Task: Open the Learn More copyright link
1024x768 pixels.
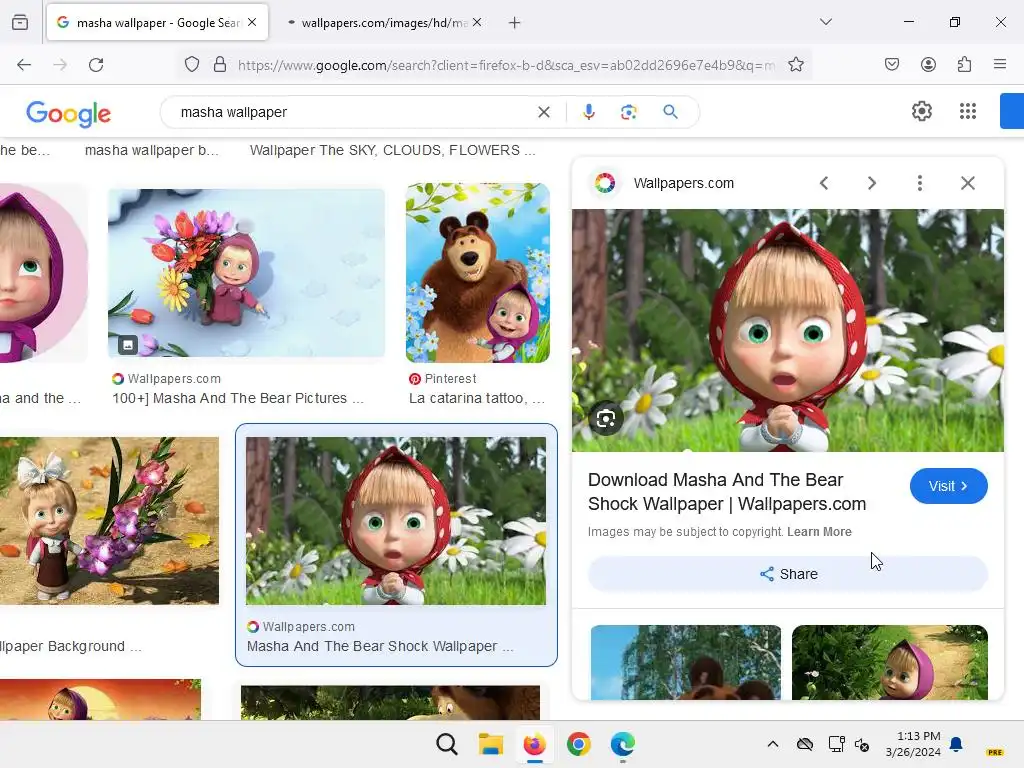Action: (819, 532)
